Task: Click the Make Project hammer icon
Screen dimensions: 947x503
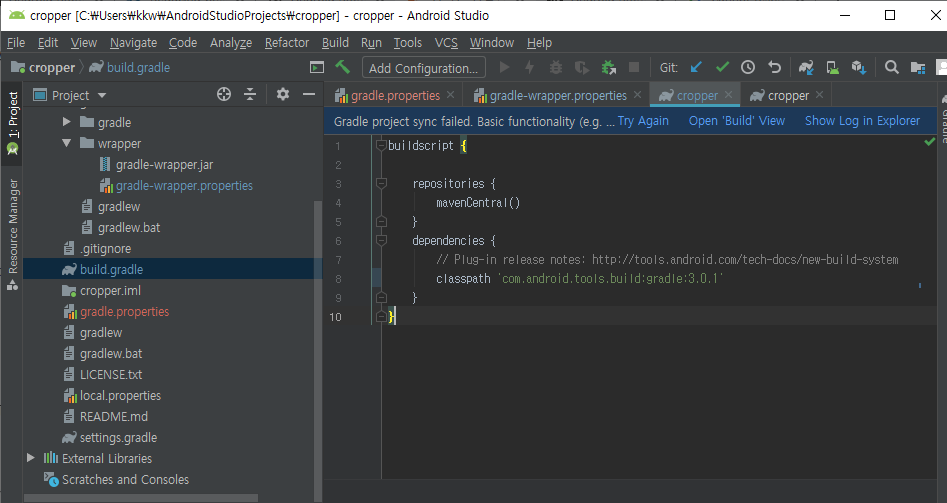Action: point(342,67)
